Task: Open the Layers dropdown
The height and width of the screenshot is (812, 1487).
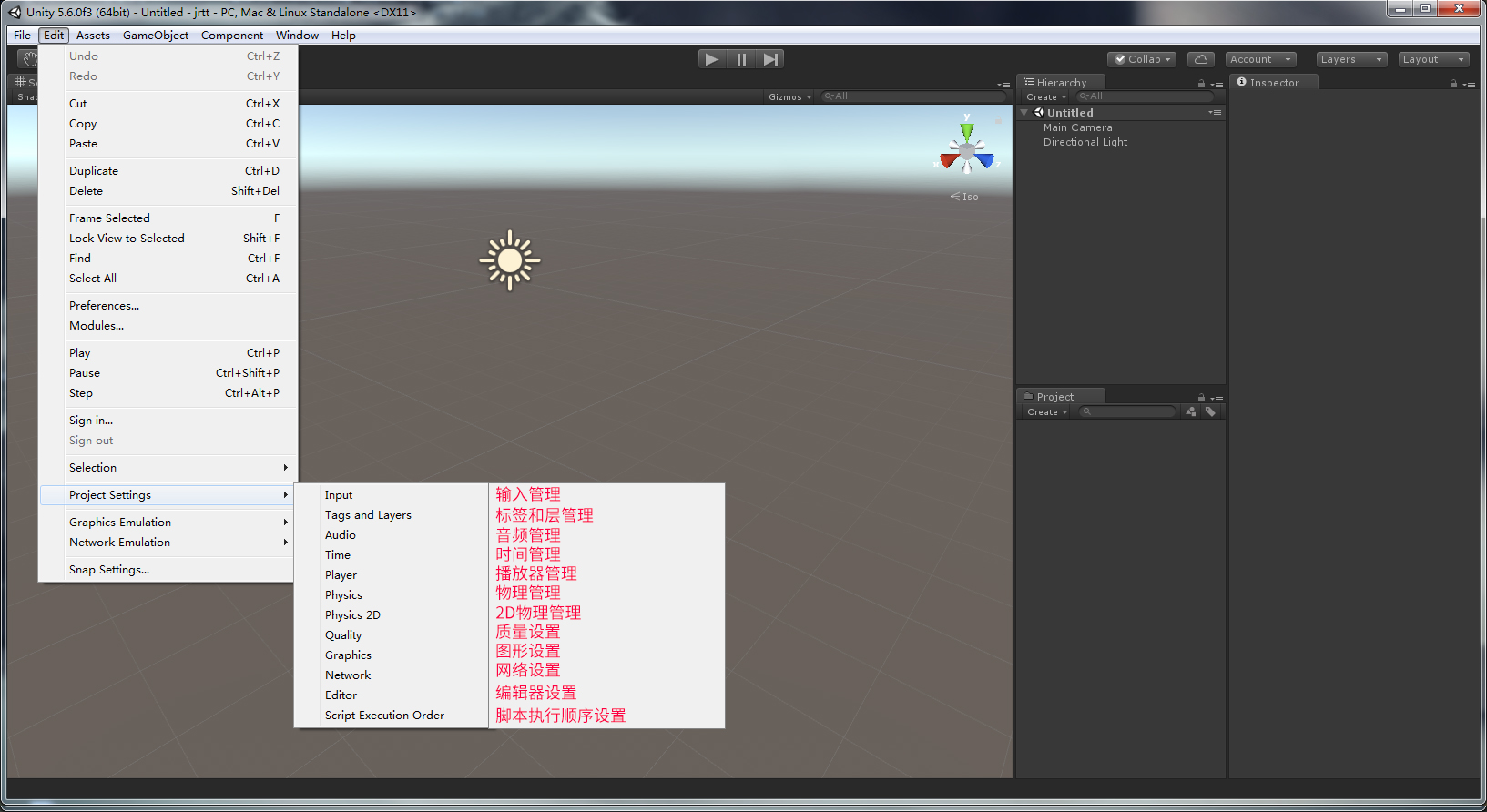Action: [x=1351, y=59]
